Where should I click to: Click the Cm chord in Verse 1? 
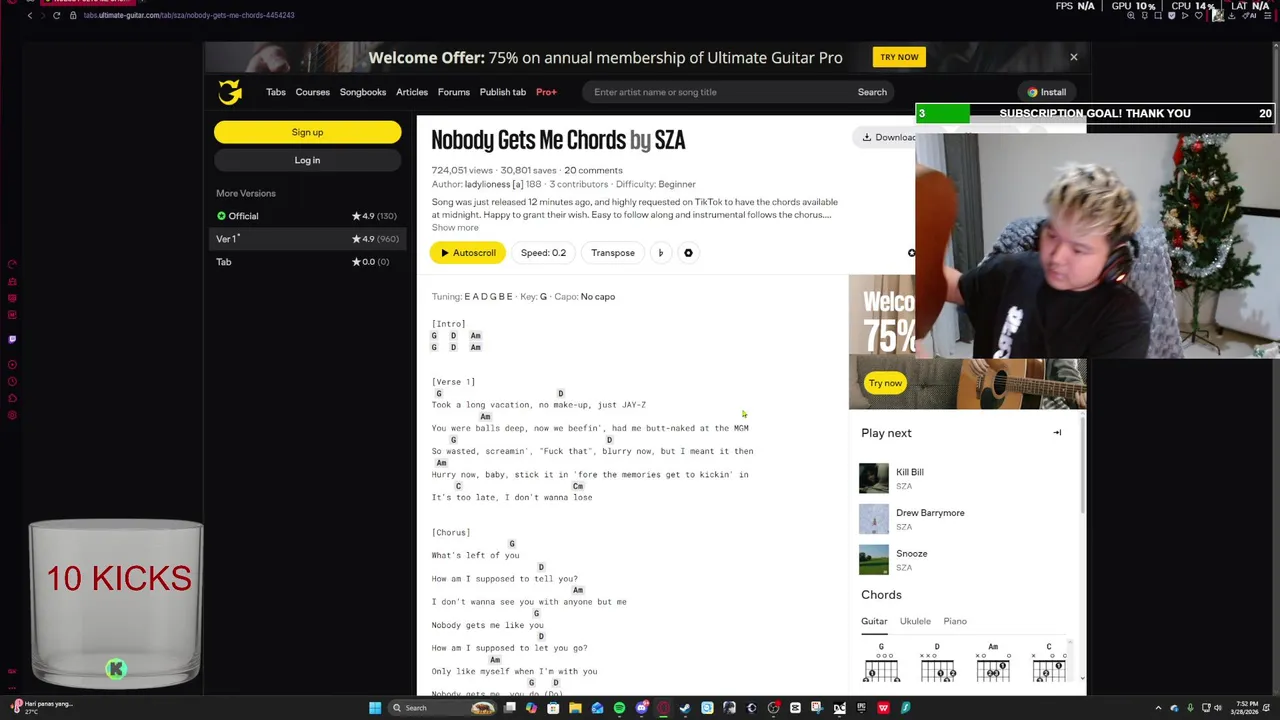(x=577, y=486)
